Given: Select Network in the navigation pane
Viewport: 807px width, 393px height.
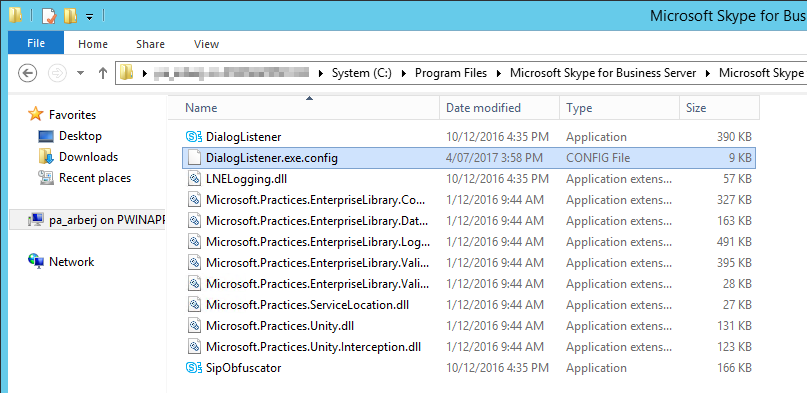Looking at the screenshot, I should [71, 262].
